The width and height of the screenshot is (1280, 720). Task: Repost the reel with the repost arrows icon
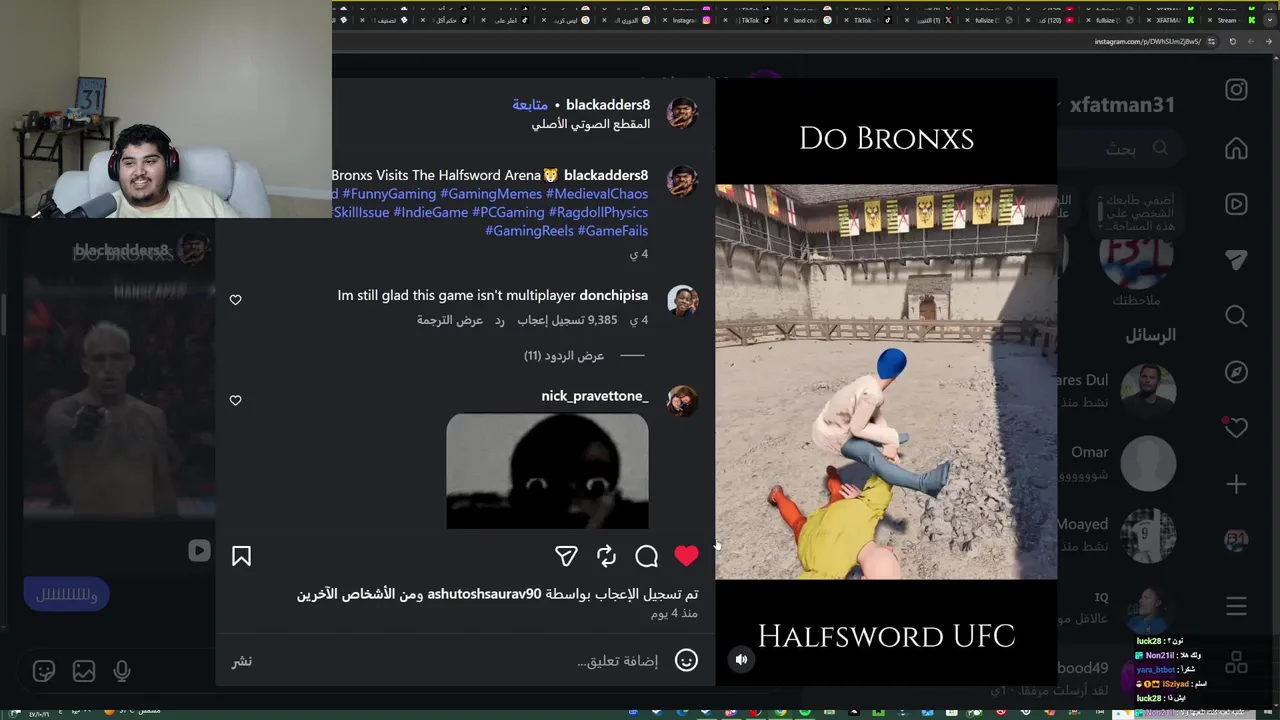pos(606,556)
